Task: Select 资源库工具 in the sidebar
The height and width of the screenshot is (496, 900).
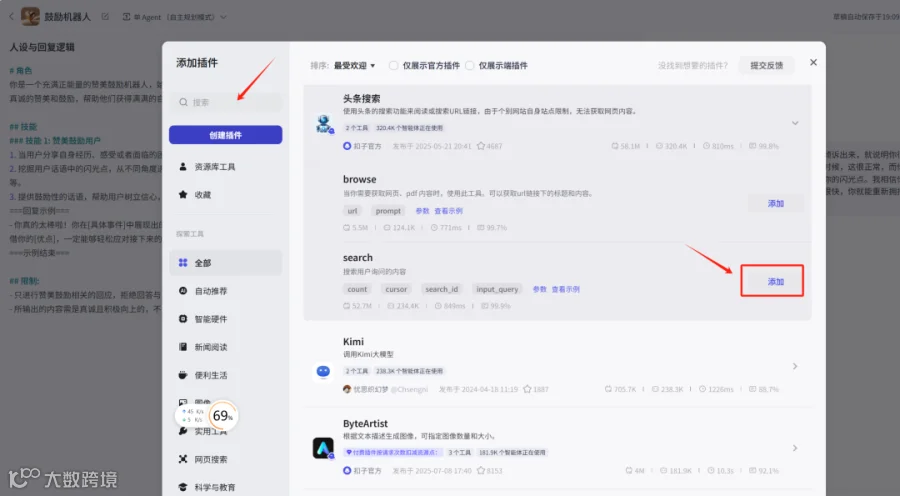Action: pos(226,166)
